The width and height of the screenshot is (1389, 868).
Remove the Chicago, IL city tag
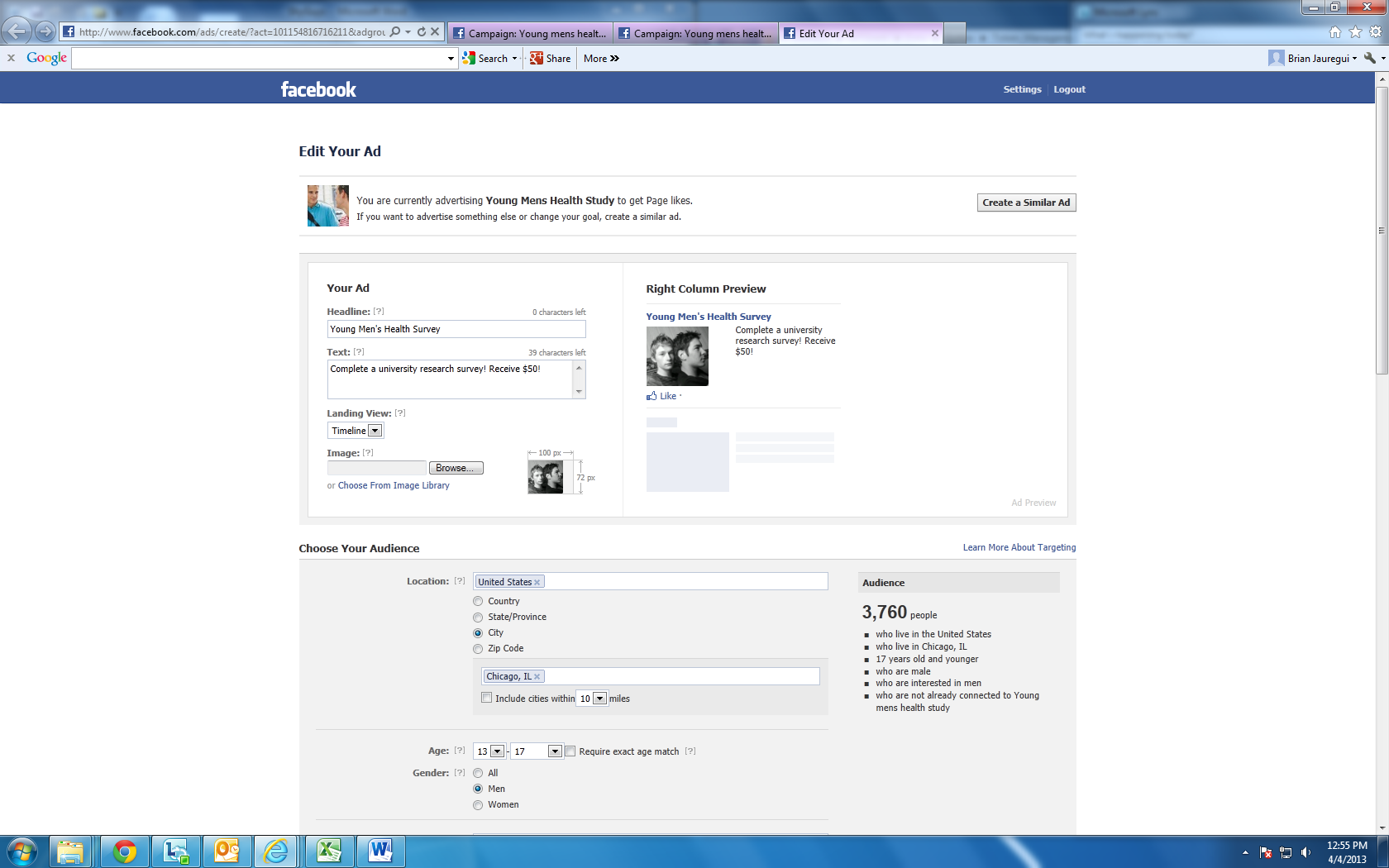coord(537,677)
